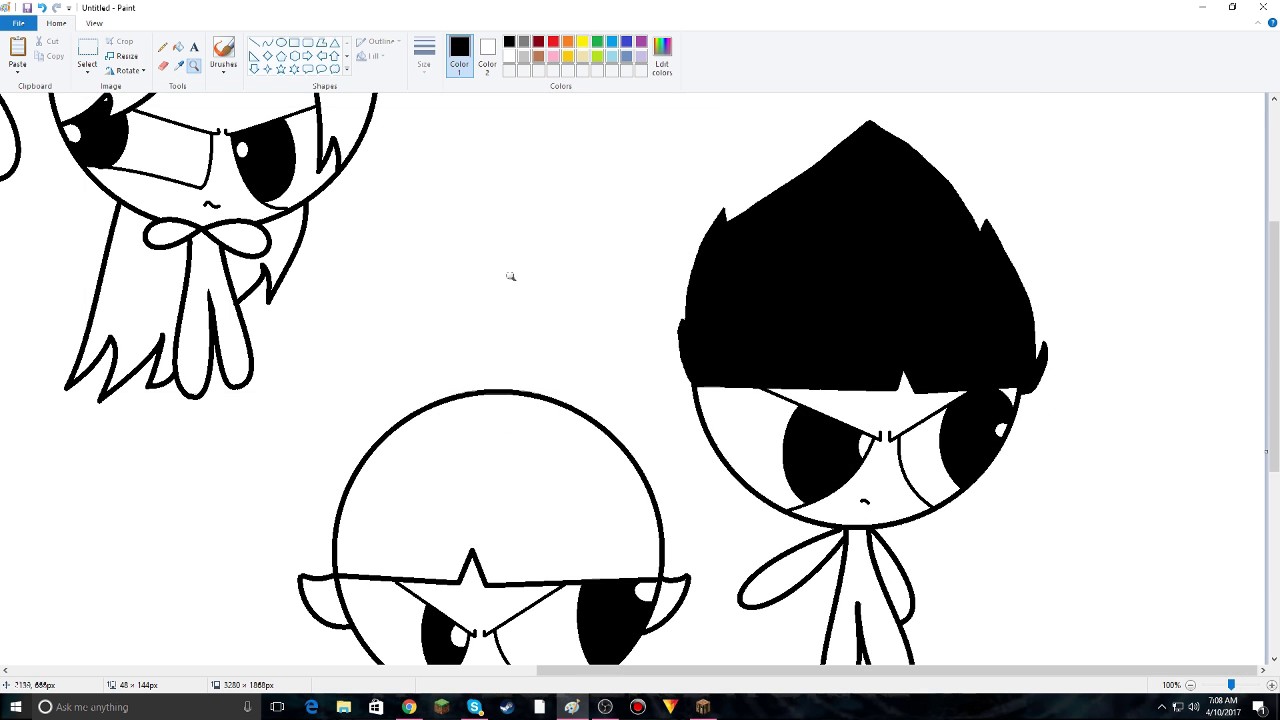Open the Rotate dropdown
Image resolution: width=1280 pixels, height=720 pixels.
(126, 71)
